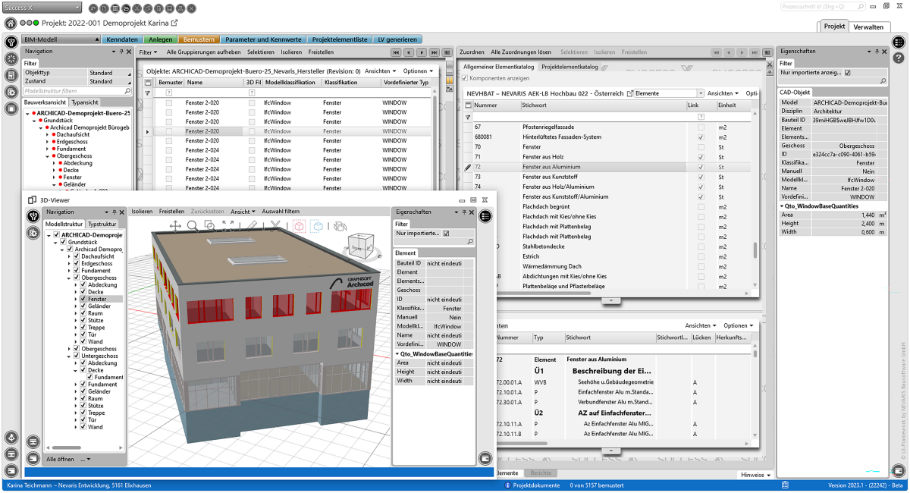Open the Filter dropdown in objects toolbar
Image resolution: width=910 pixels, height=493 pixels.
point(148,52)
